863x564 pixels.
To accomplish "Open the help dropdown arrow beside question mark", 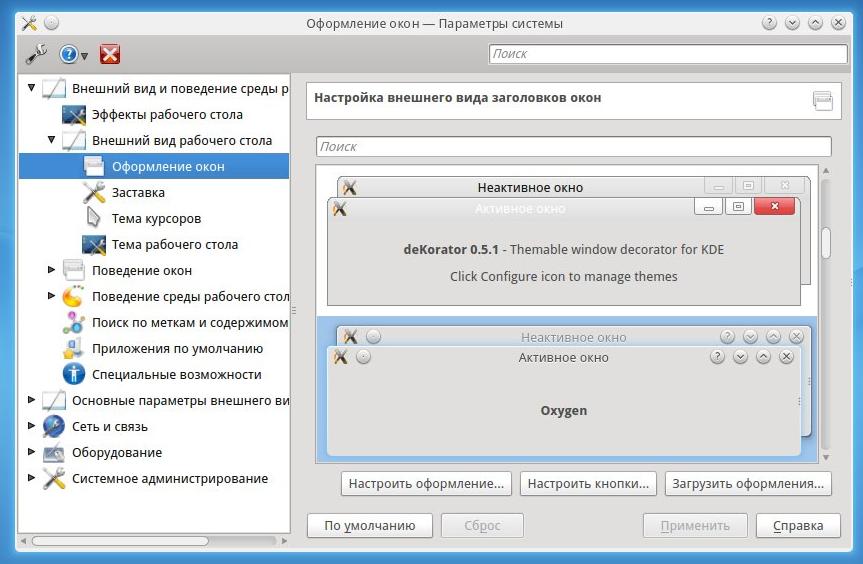I will click(84, 56).
